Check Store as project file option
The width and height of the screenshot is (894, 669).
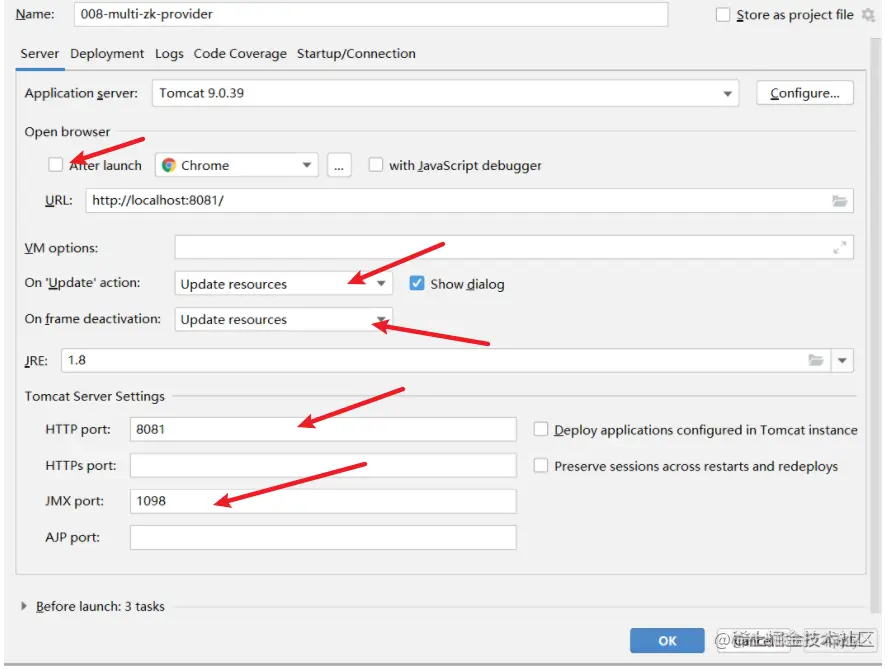tap(722, 15)
